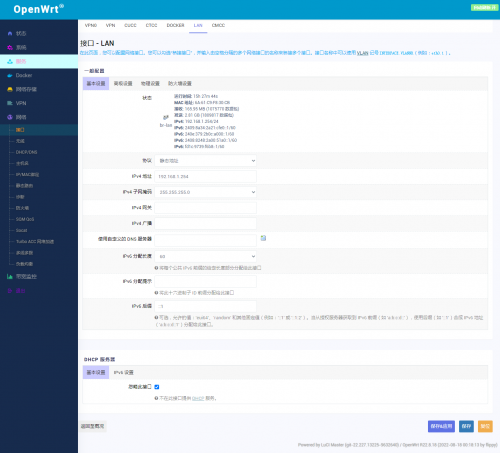Expand the IPv6 assignment length dropdown

tap(206, 256)
